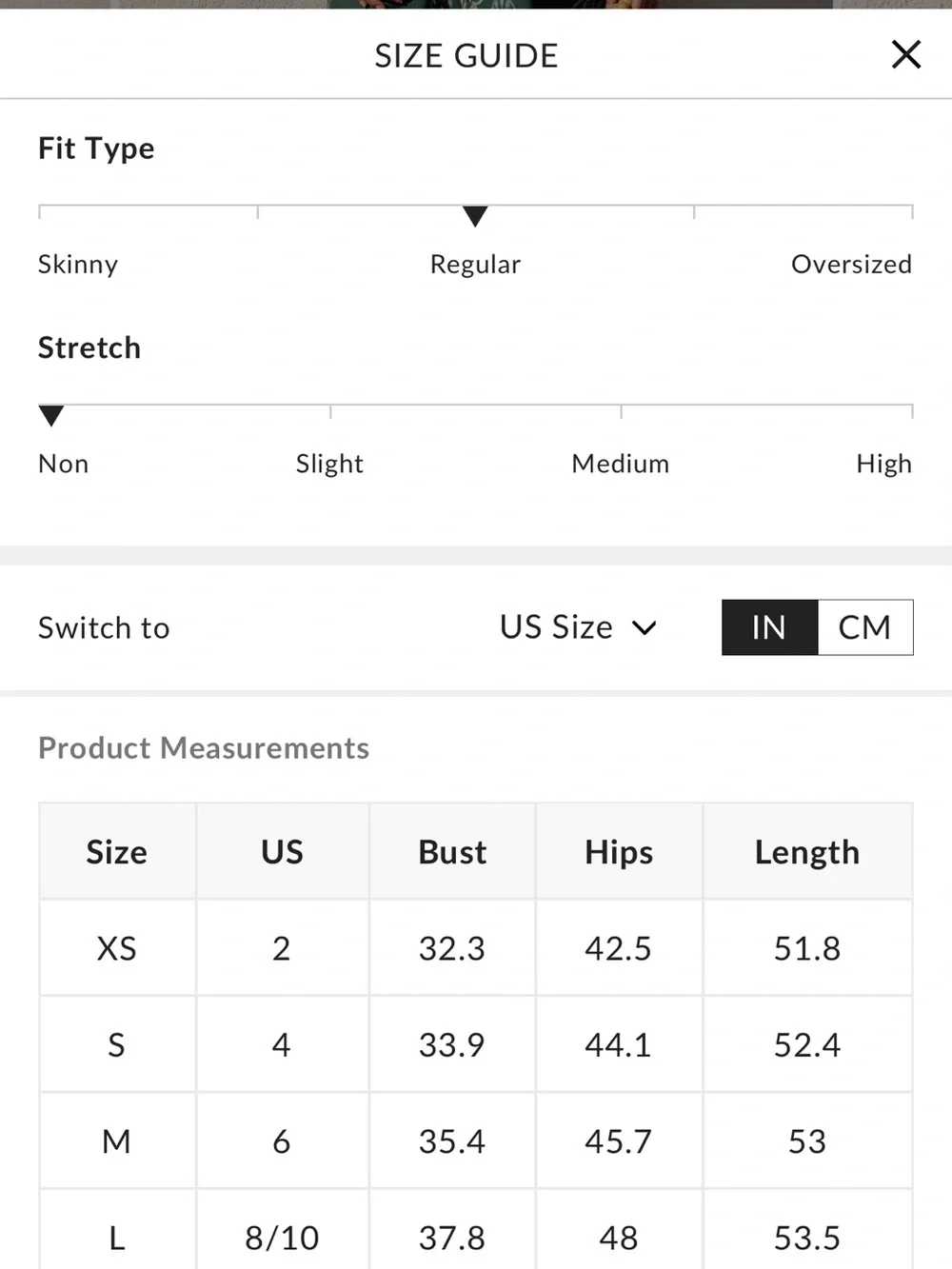This screenshot has height=1269, width=952.
Task: Click the Oversized fit label
Action: point(851,264)
